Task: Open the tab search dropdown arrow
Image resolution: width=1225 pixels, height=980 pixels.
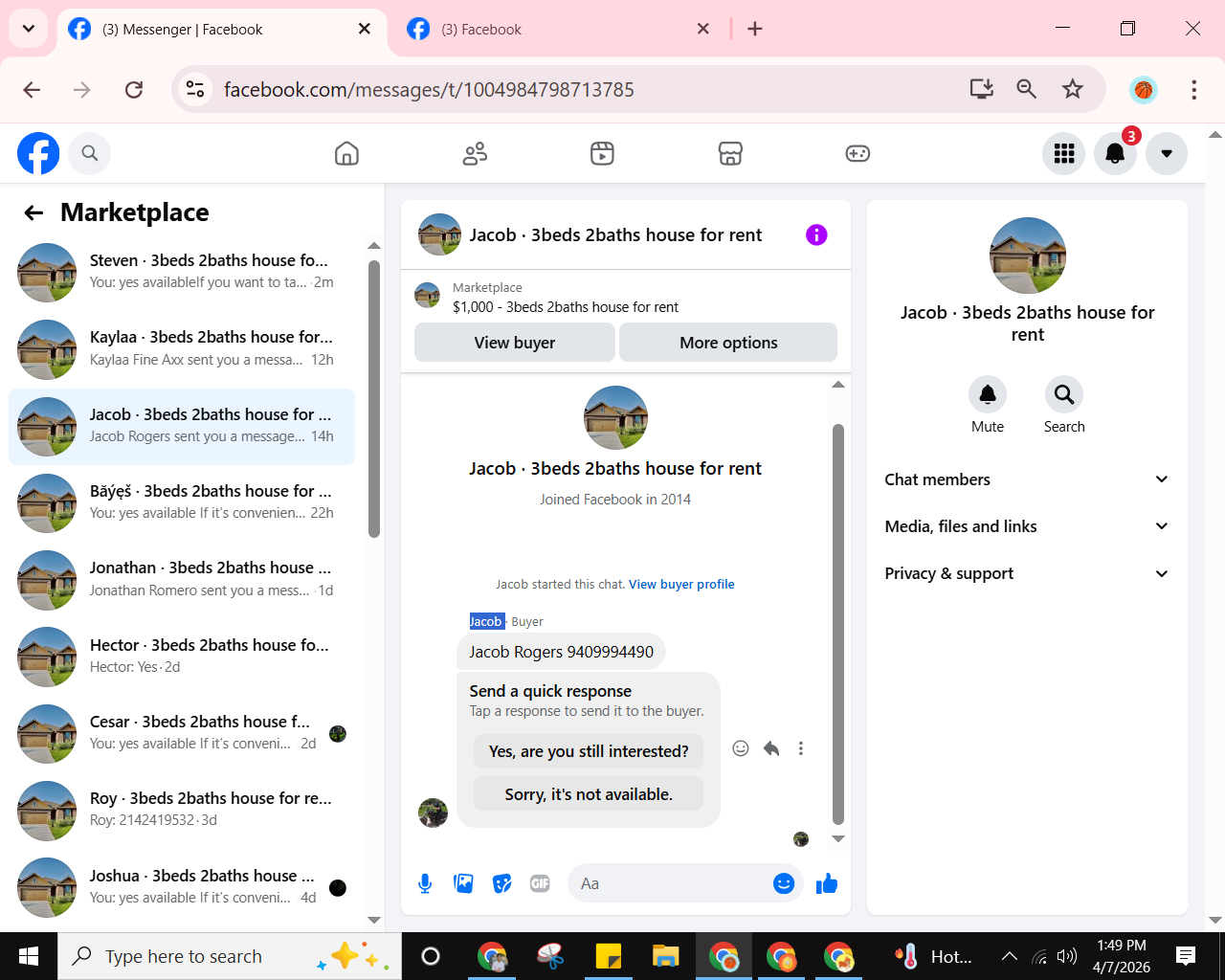Action: tap(28, 29)
